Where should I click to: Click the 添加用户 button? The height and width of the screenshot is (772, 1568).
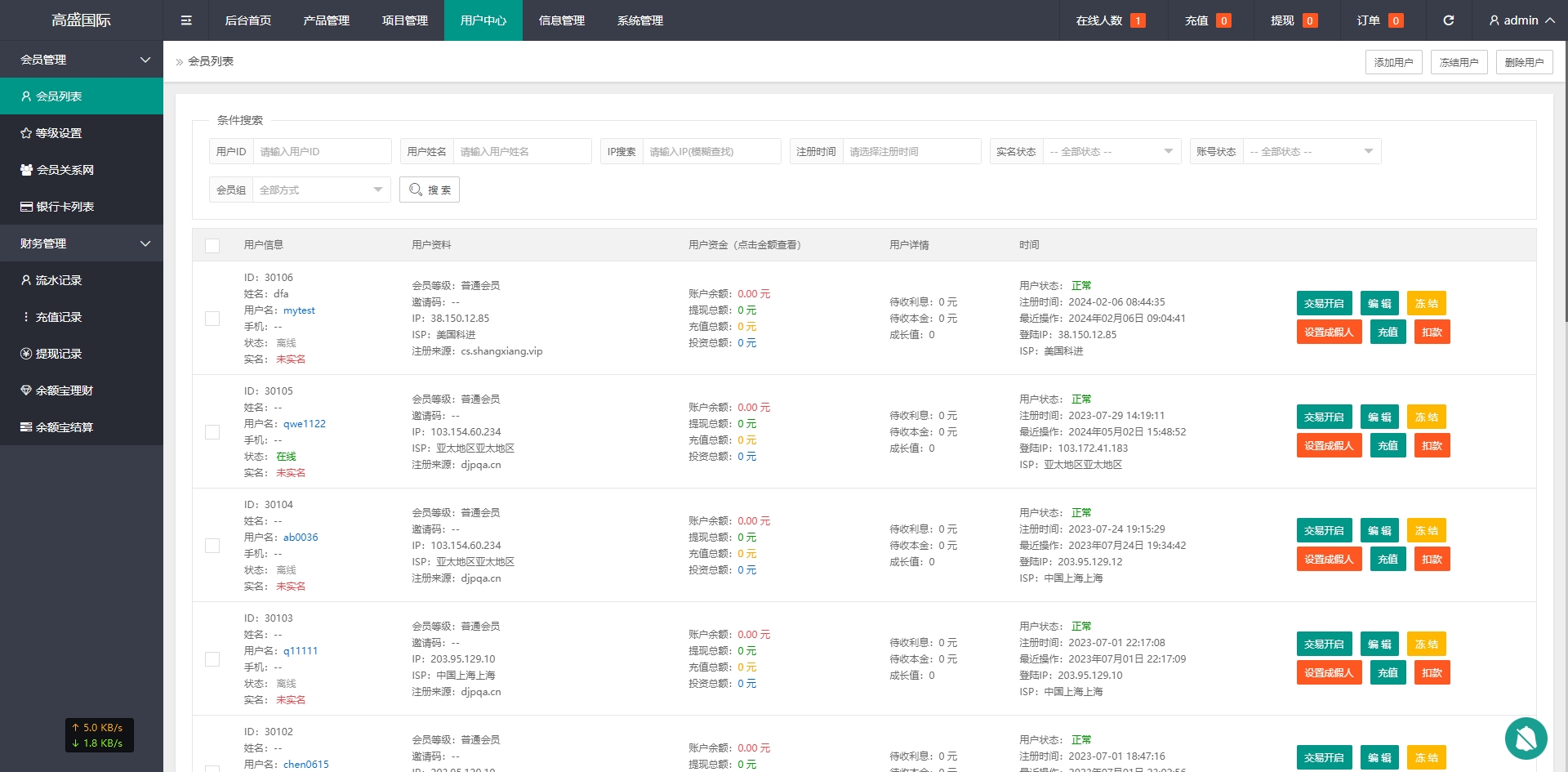point(1393,62)
